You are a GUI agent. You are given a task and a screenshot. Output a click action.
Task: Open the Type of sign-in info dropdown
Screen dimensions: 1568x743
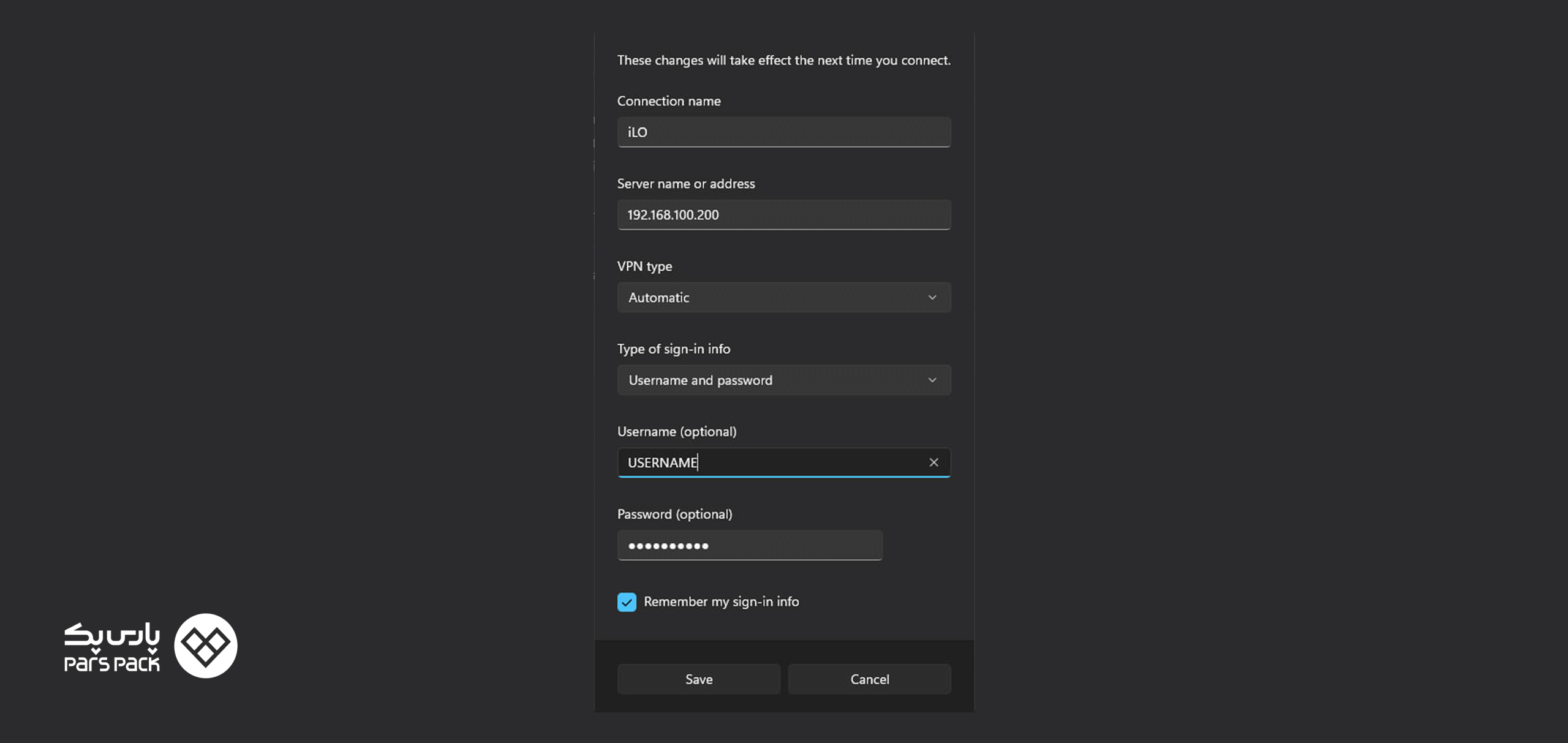coord(784,380)
